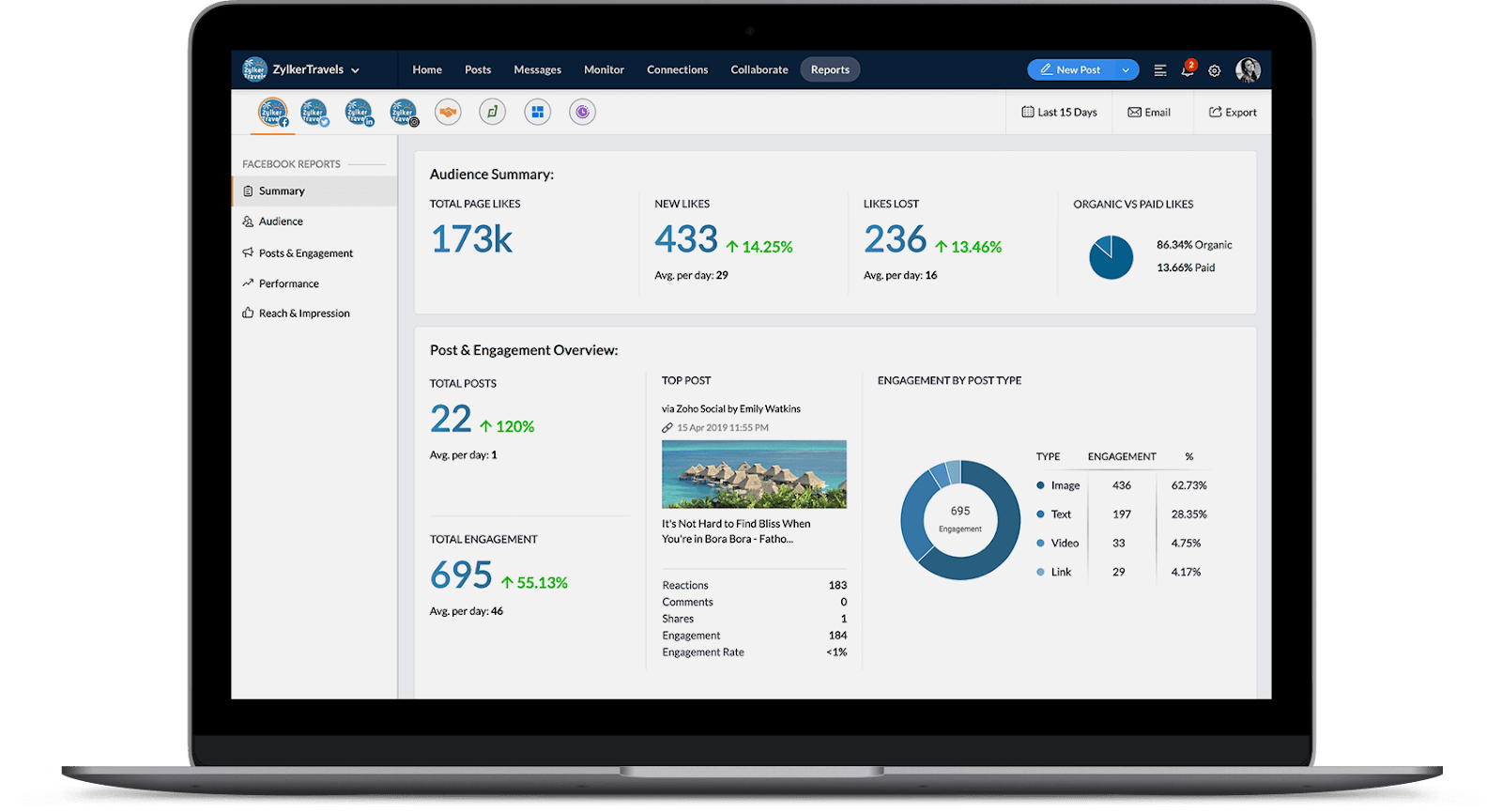Select the ZylkerTravels LinkedIn channel icon
This screenshot has height=812, width=1502.
point(359,113)
